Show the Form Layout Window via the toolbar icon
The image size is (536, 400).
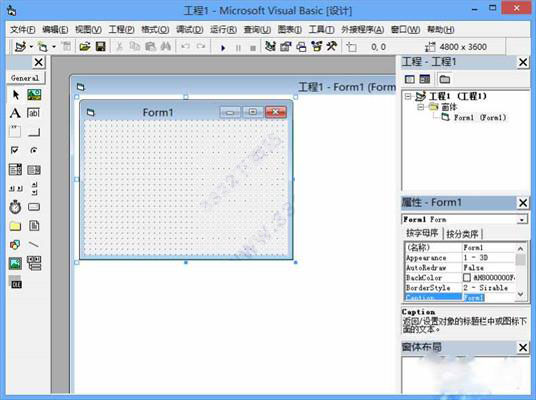301,46
